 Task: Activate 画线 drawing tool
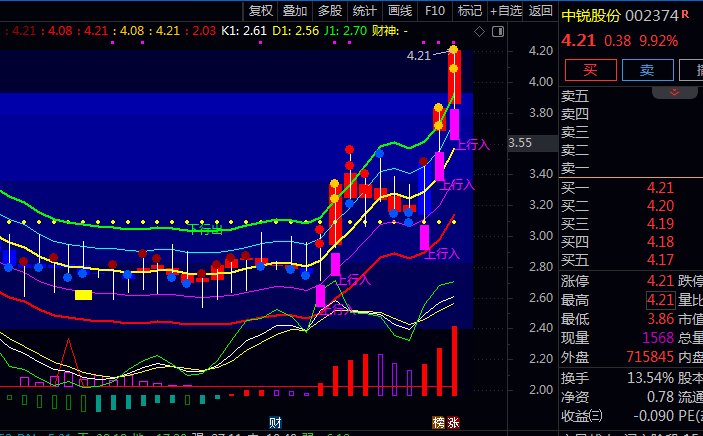pos(400,11)
